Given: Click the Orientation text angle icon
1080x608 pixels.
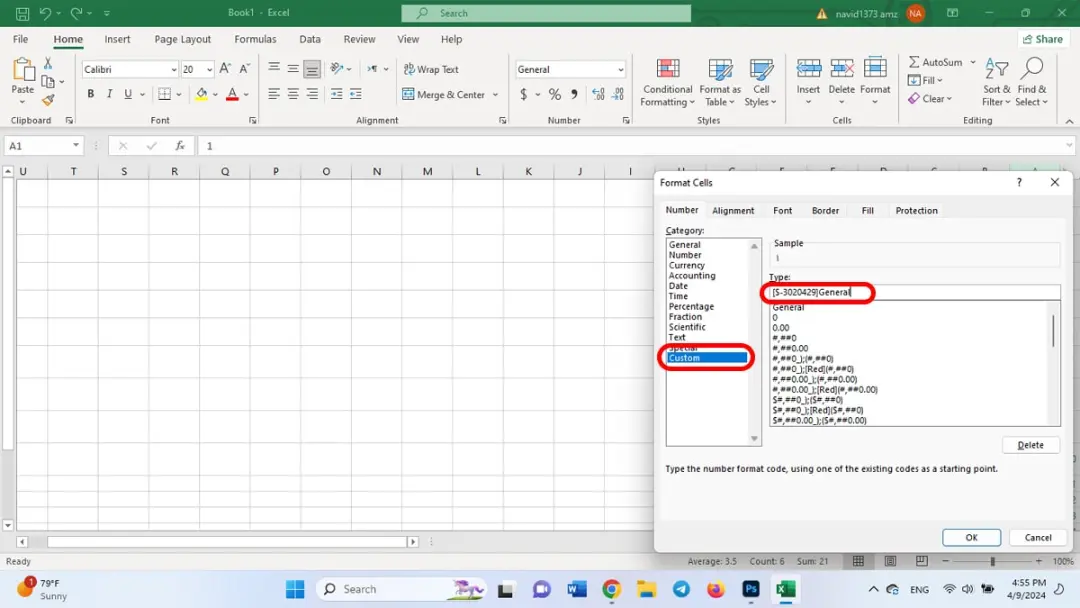Looking at the screenshot, I should (336, 68).
